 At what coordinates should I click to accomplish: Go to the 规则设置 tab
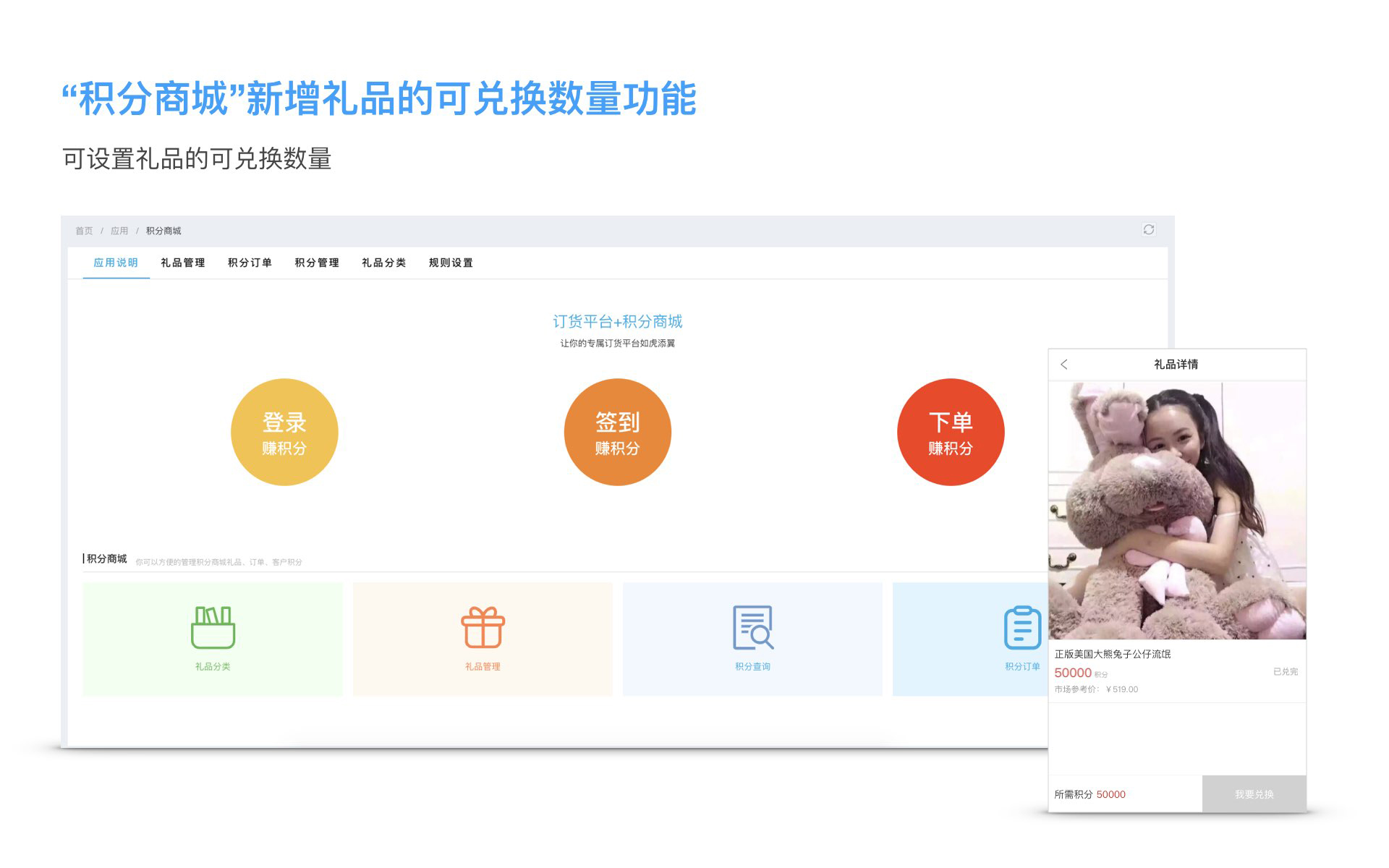coord(451,263)
